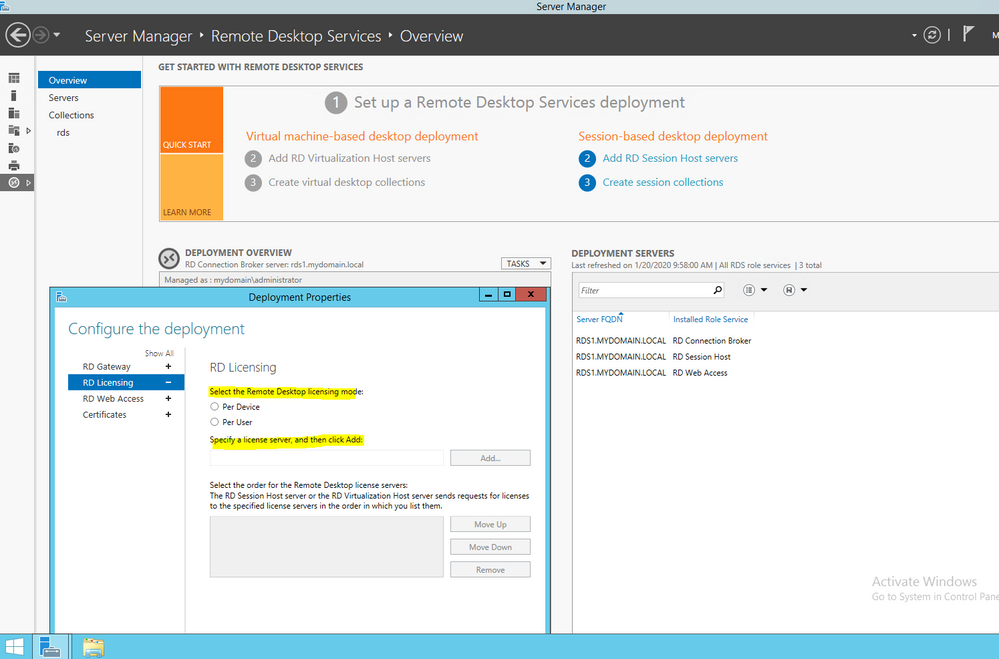This screenshot has width=999, height=659.
Task: Click the forward navigation arrow in header
Action: click(40, 35)
